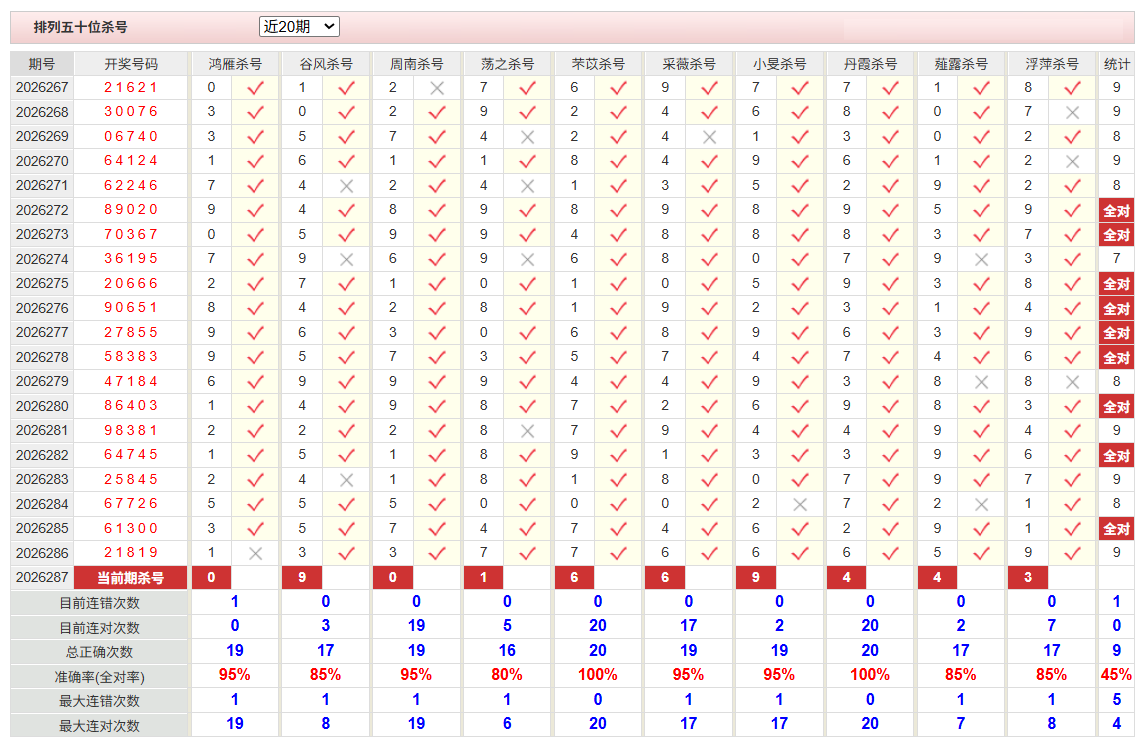Click the 丹霞杀号 column header
The height and width of the screenshot is (751, 1143).
tap(870, 64)
